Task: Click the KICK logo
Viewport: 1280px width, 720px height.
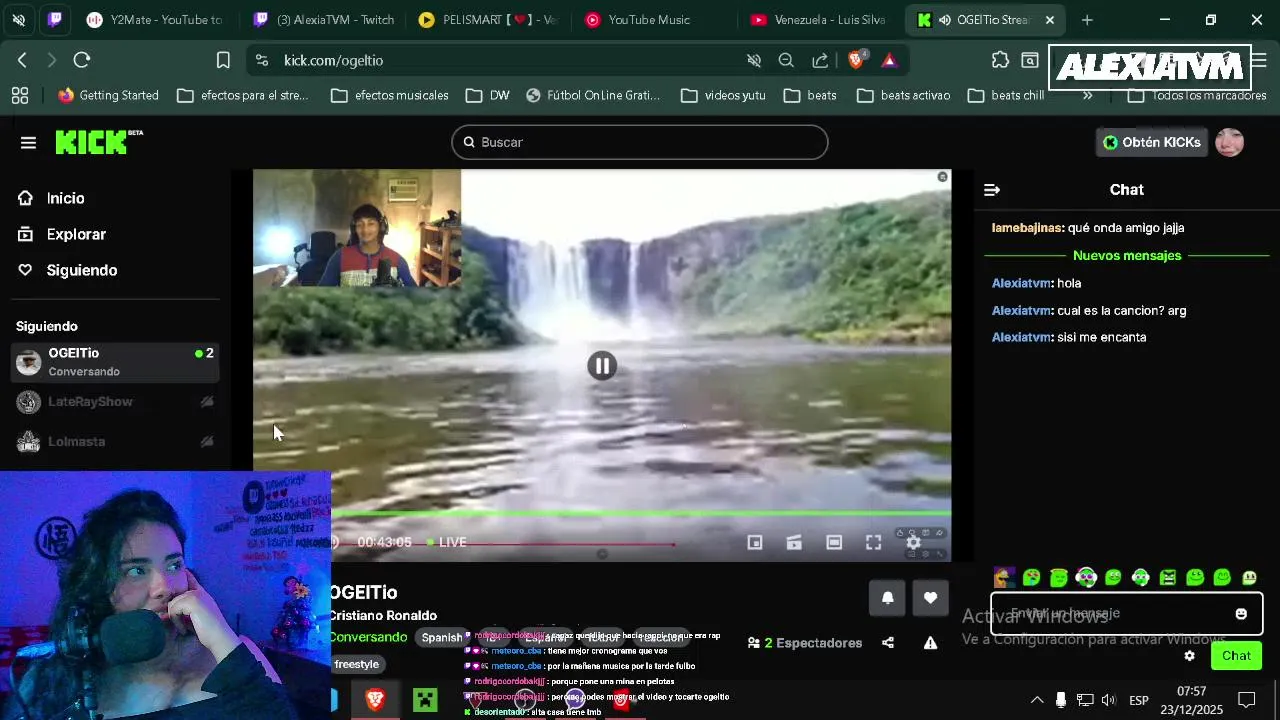Action: (x=99, y=142)
